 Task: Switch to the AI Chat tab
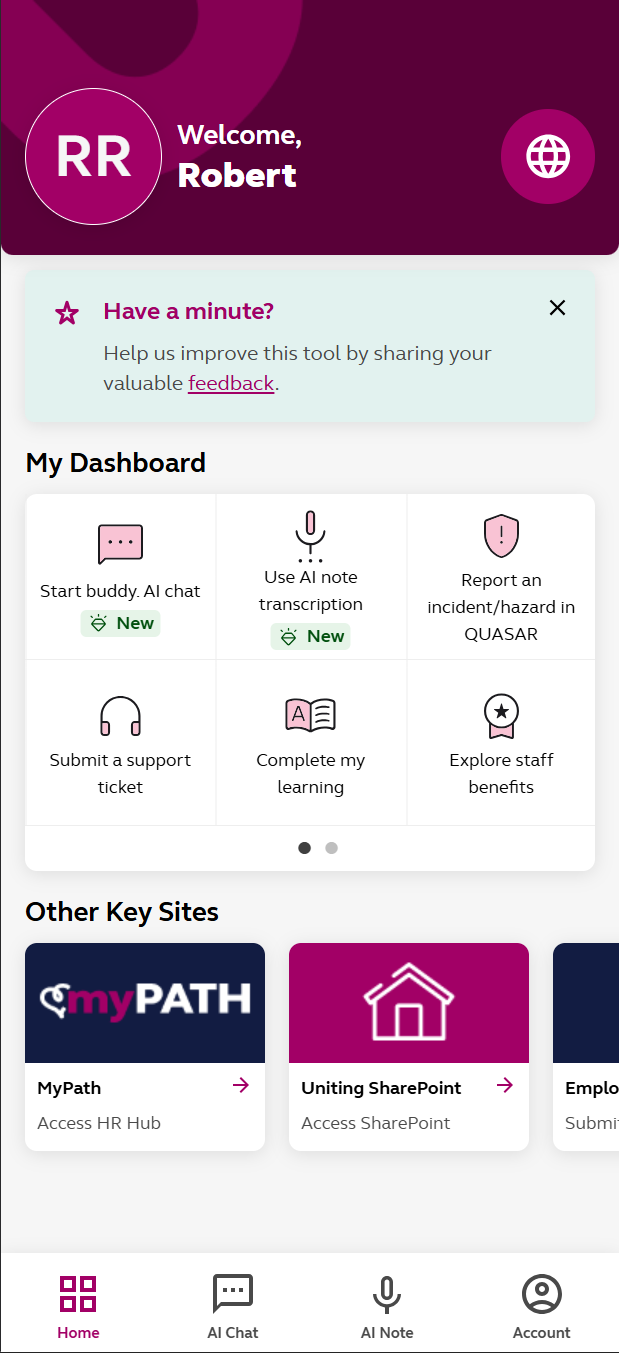pos(233,1305)
